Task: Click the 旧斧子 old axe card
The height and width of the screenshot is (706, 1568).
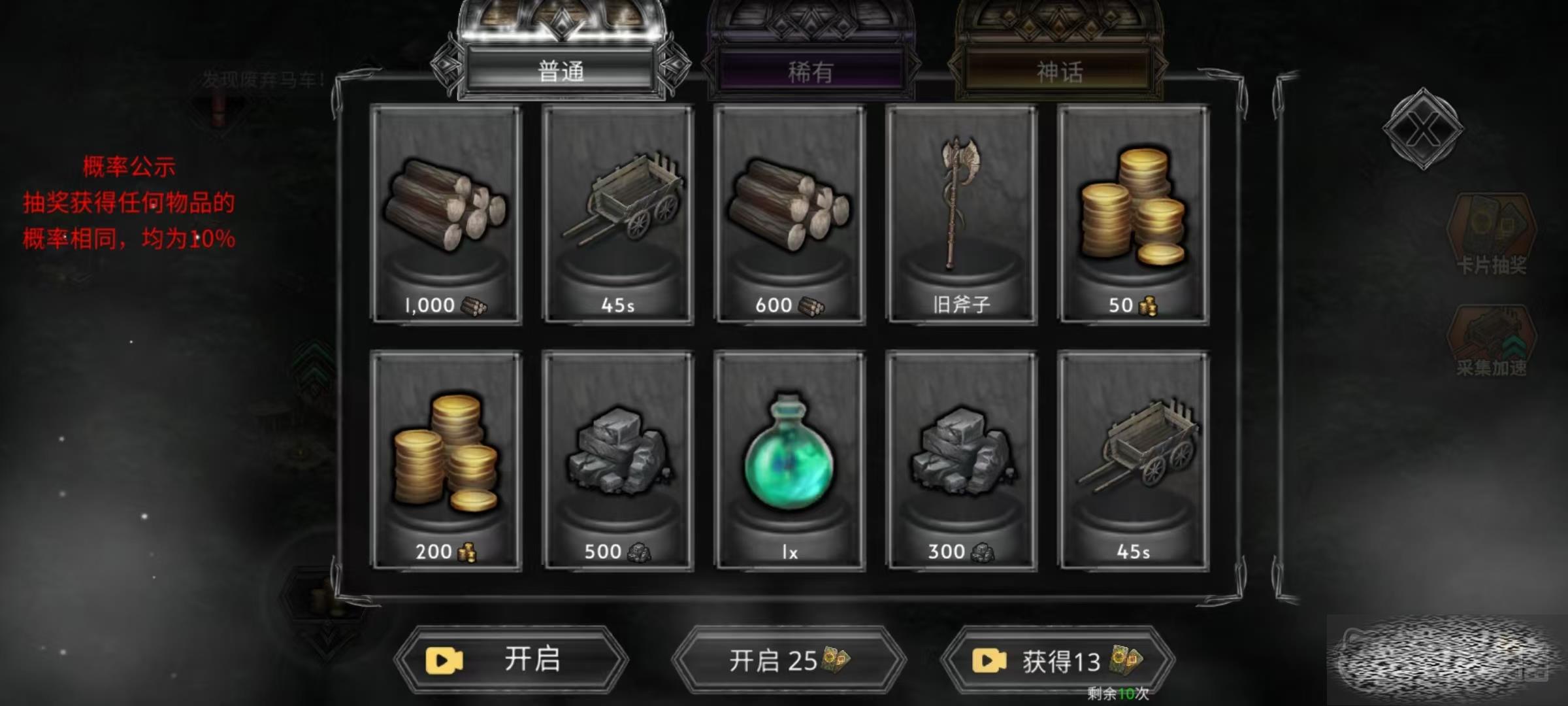Action: (962, 215)
